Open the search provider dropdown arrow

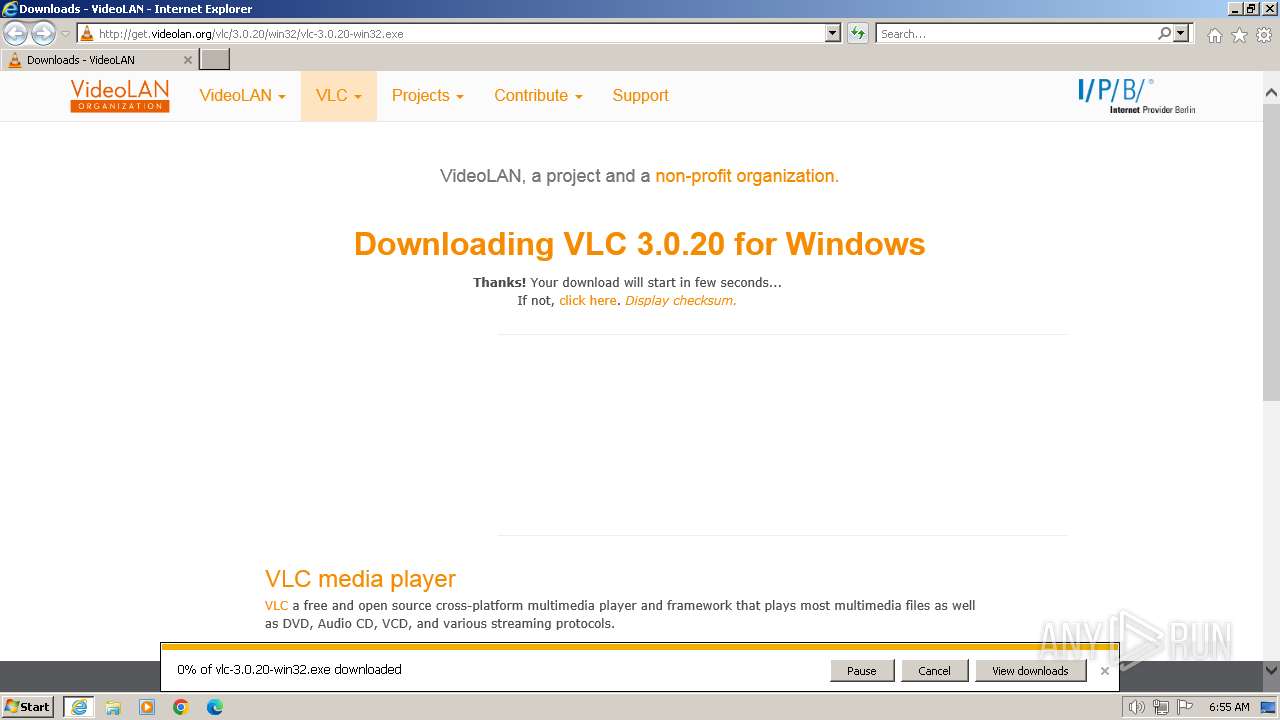(1181, 33)
